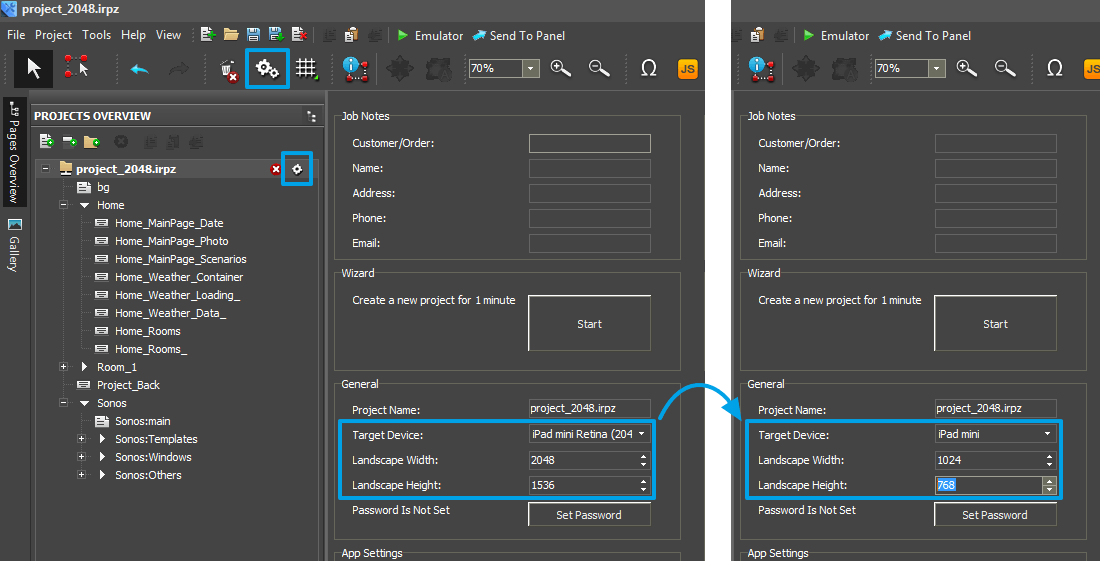1100x561 pixels.
Task: Close project_2048.irpz using the red X icon
Action: pos(276,170)
